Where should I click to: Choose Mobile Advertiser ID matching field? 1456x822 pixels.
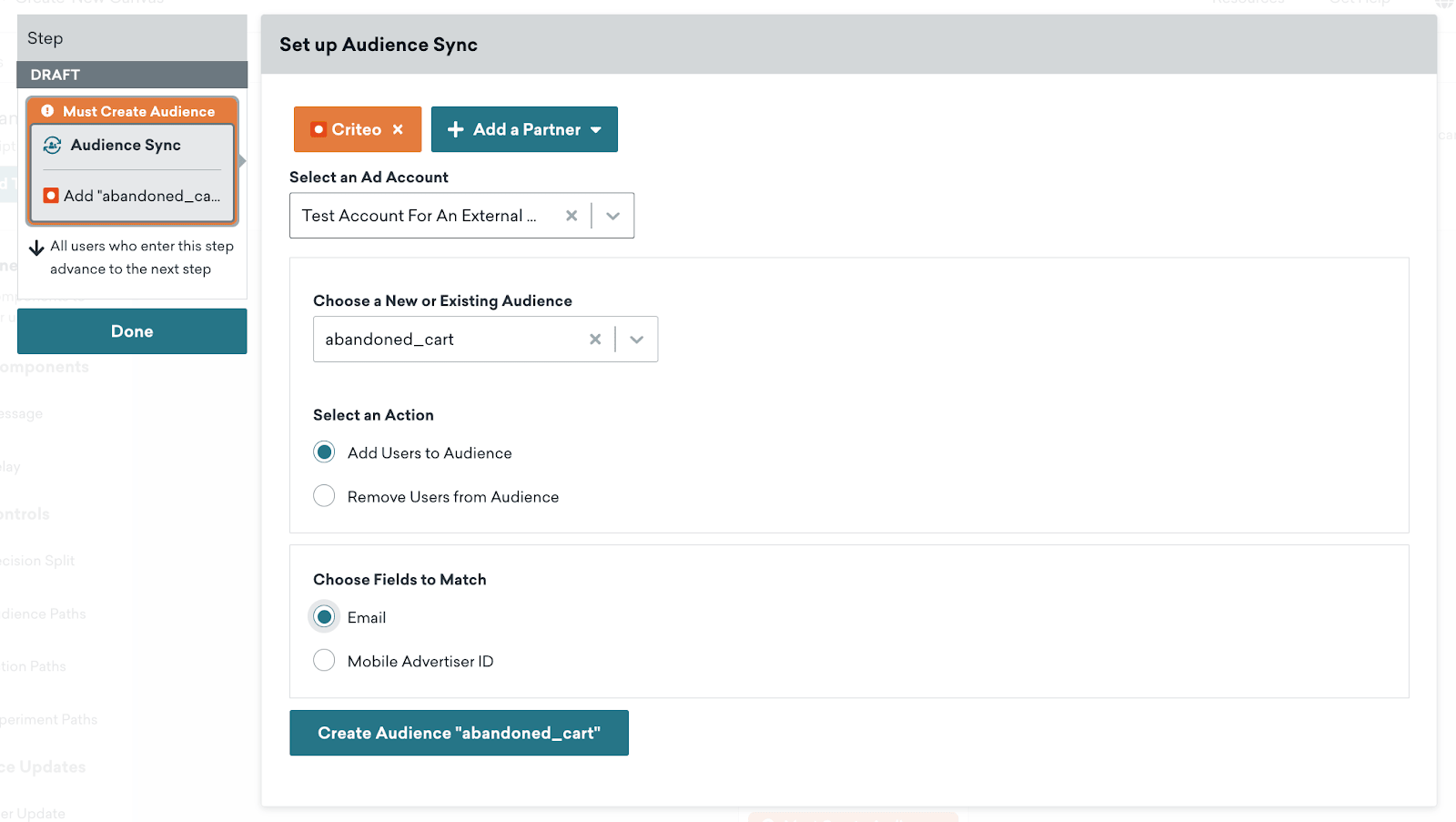[x=324, y=661]
